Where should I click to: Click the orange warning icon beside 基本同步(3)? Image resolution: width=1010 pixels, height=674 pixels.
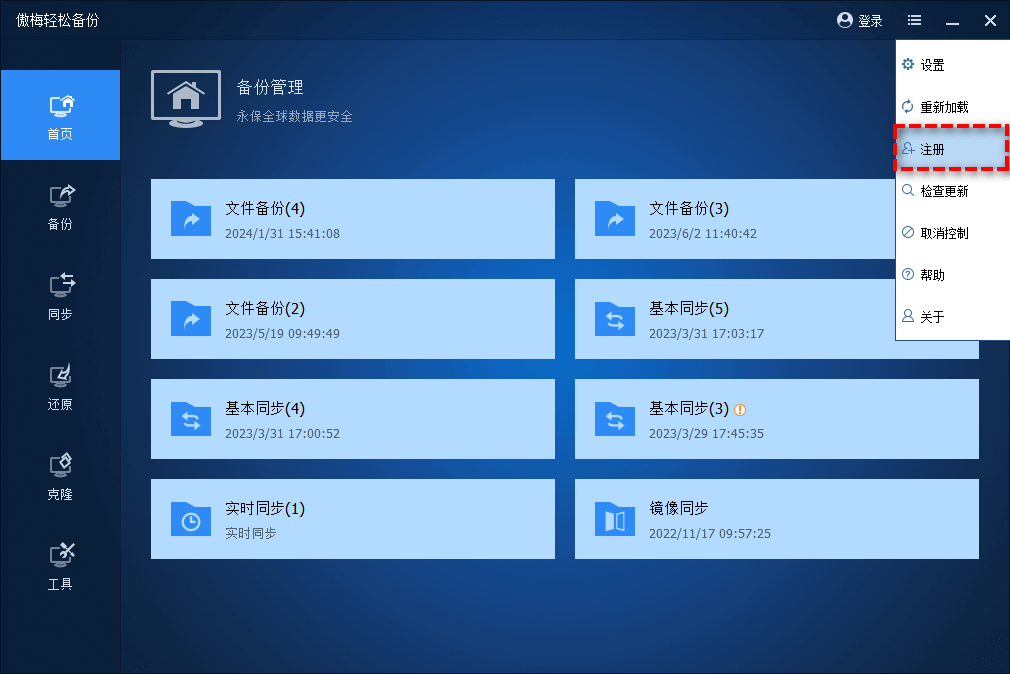click(740, 409)
